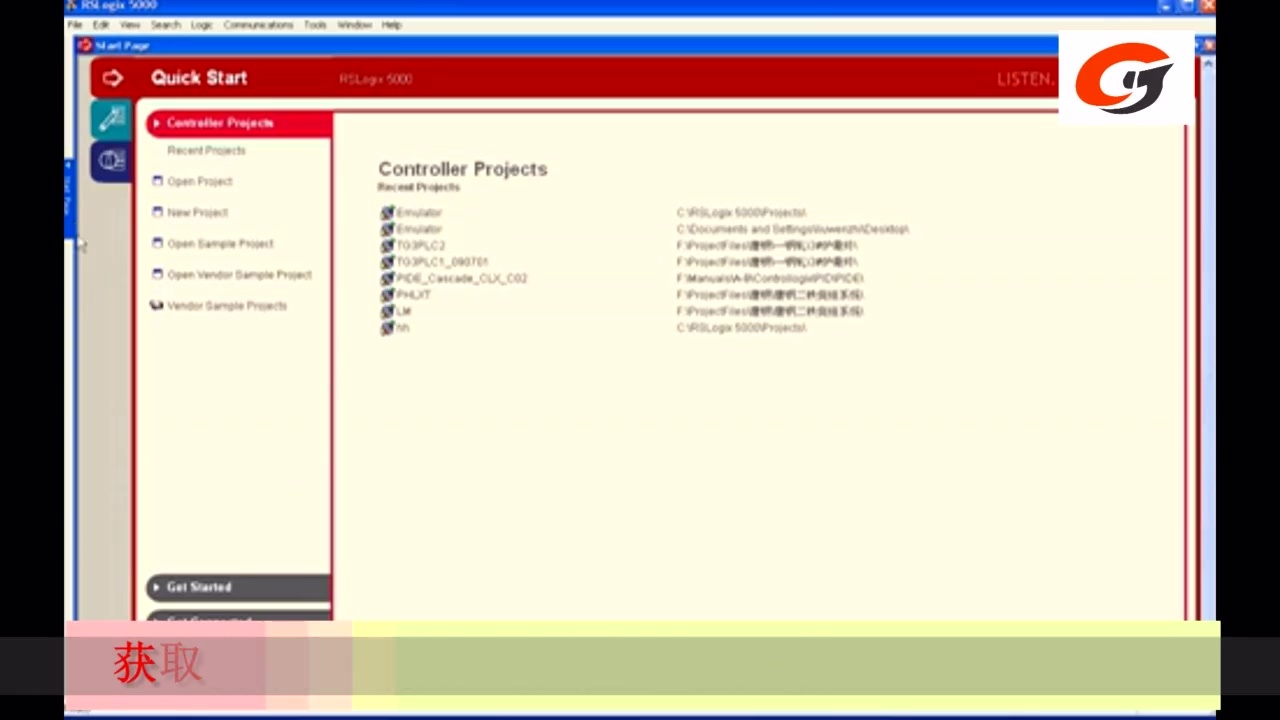The width and height of the screenshot is (1280, 720).
Task: Open the Window menu
Action: (354, 25)
